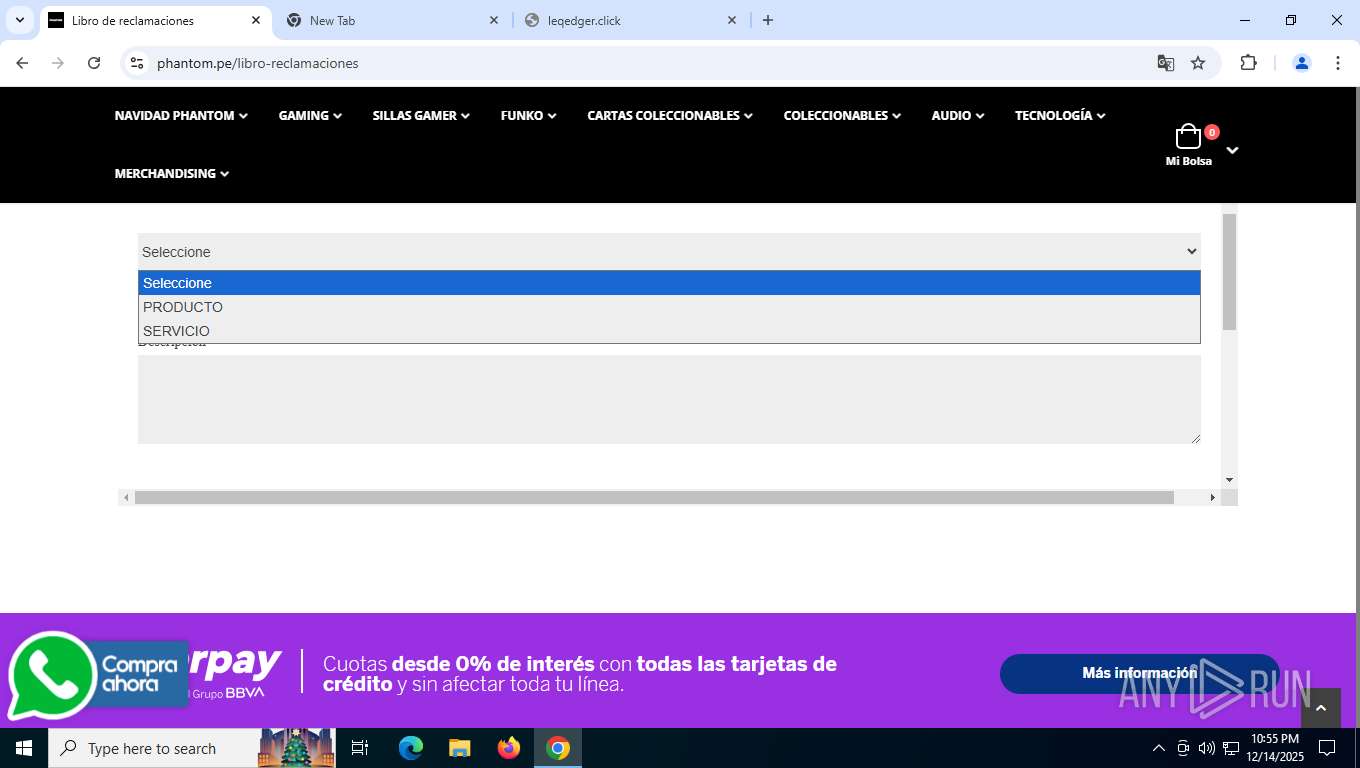Expand the CARTAS COLECCIONABLES menu

pyautogui.click(x=670, y=116)
